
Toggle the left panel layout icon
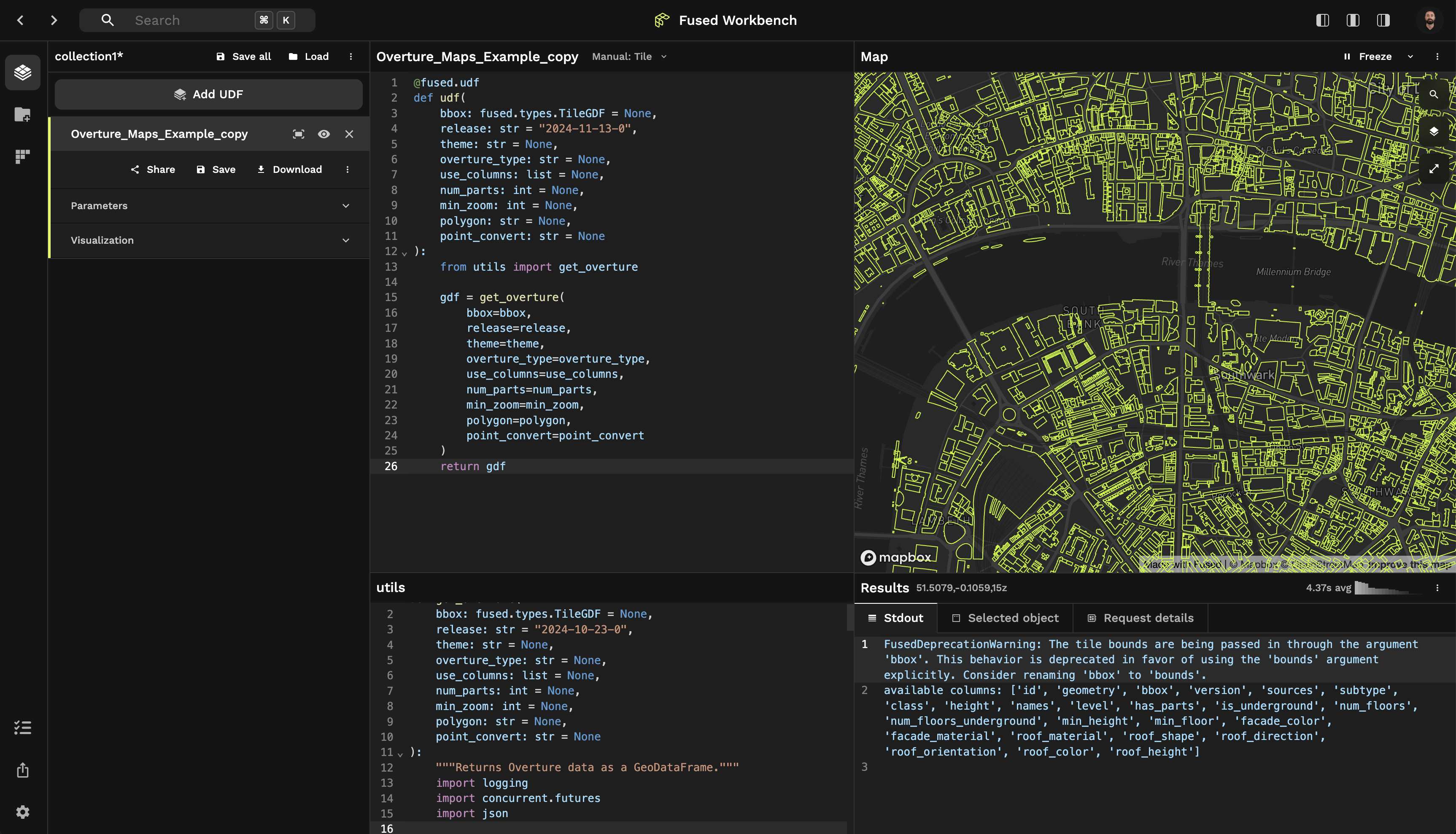click(x=1322, y=20)
